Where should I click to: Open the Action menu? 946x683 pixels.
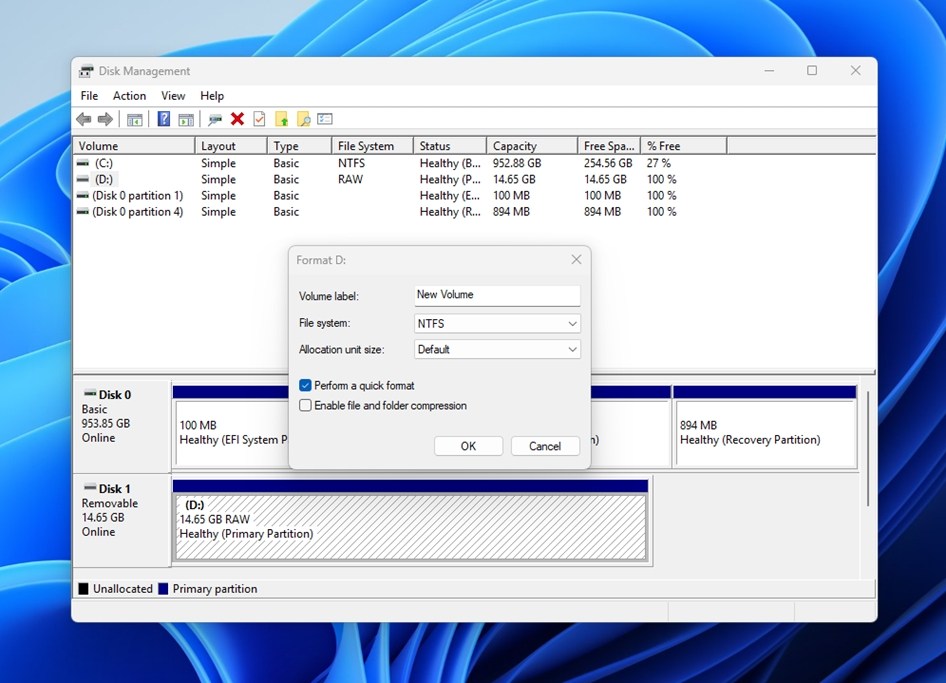point(129,96)
